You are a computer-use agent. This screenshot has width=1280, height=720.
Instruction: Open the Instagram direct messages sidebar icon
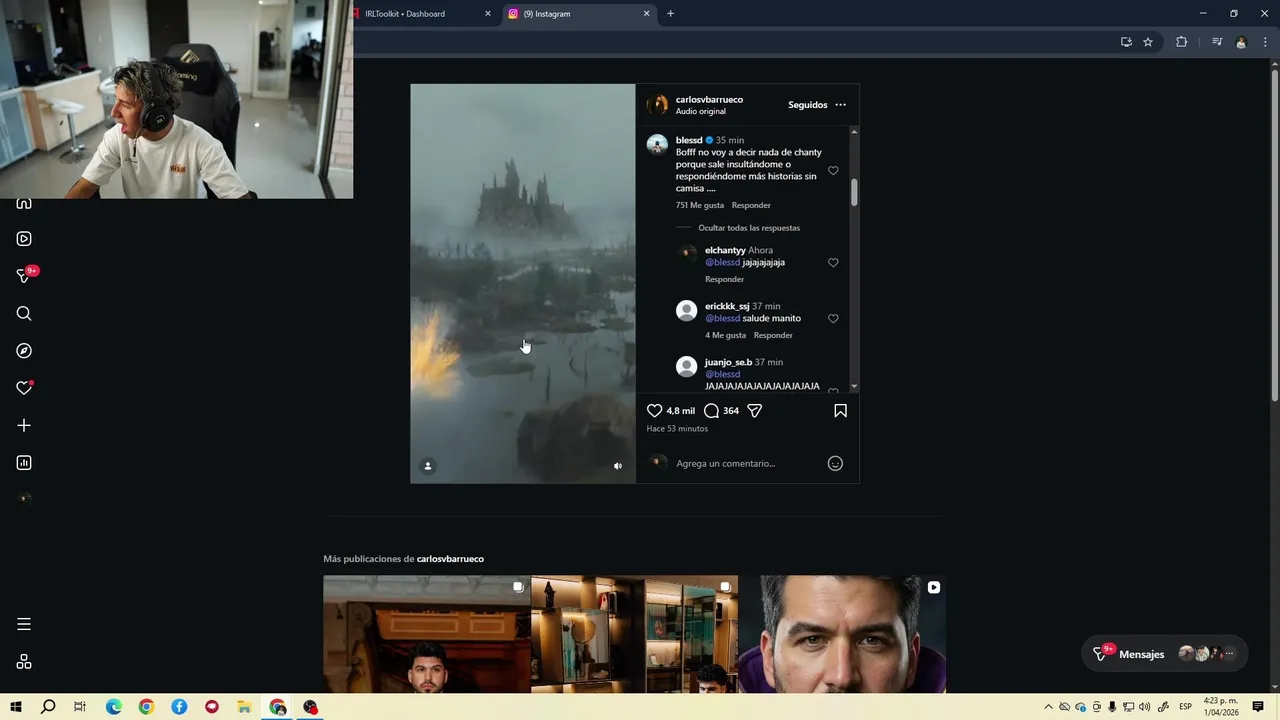pos(25,276)
